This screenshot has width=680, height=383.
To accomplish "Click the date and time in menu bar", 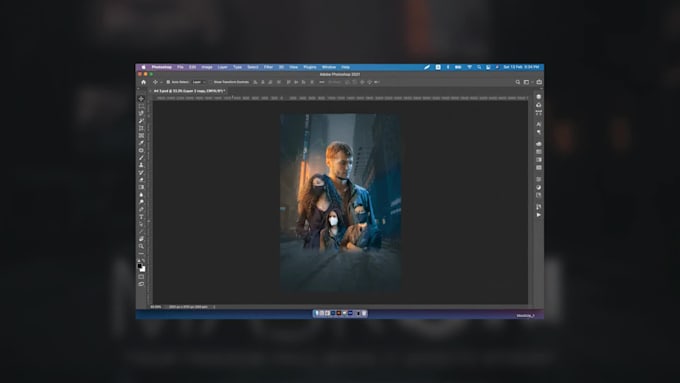I will pyautogui.click(x=521, y=67).
